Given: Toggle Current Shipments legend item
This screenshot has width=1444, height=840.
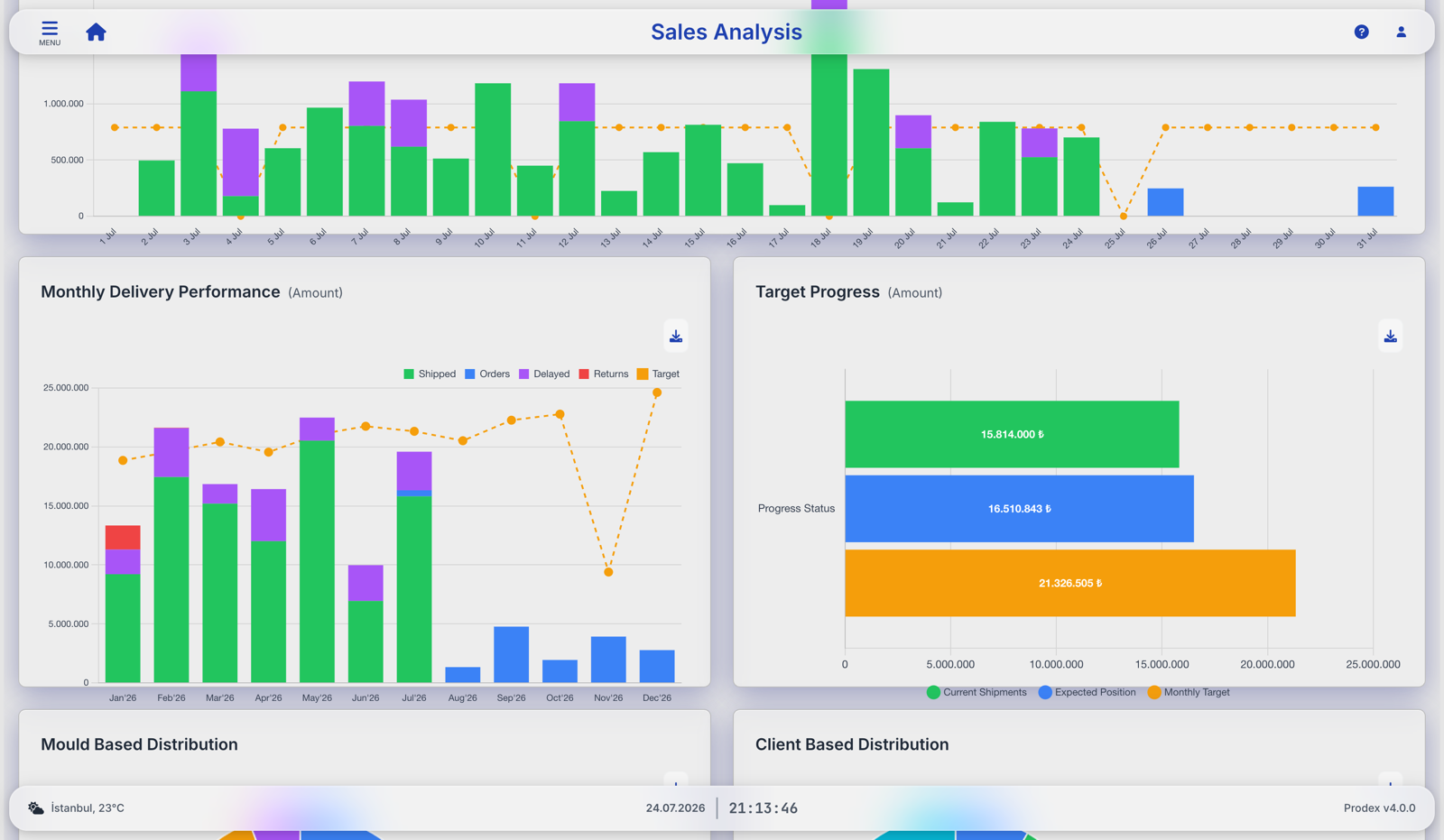Looking at the screenshot, I should coord(977,692).
